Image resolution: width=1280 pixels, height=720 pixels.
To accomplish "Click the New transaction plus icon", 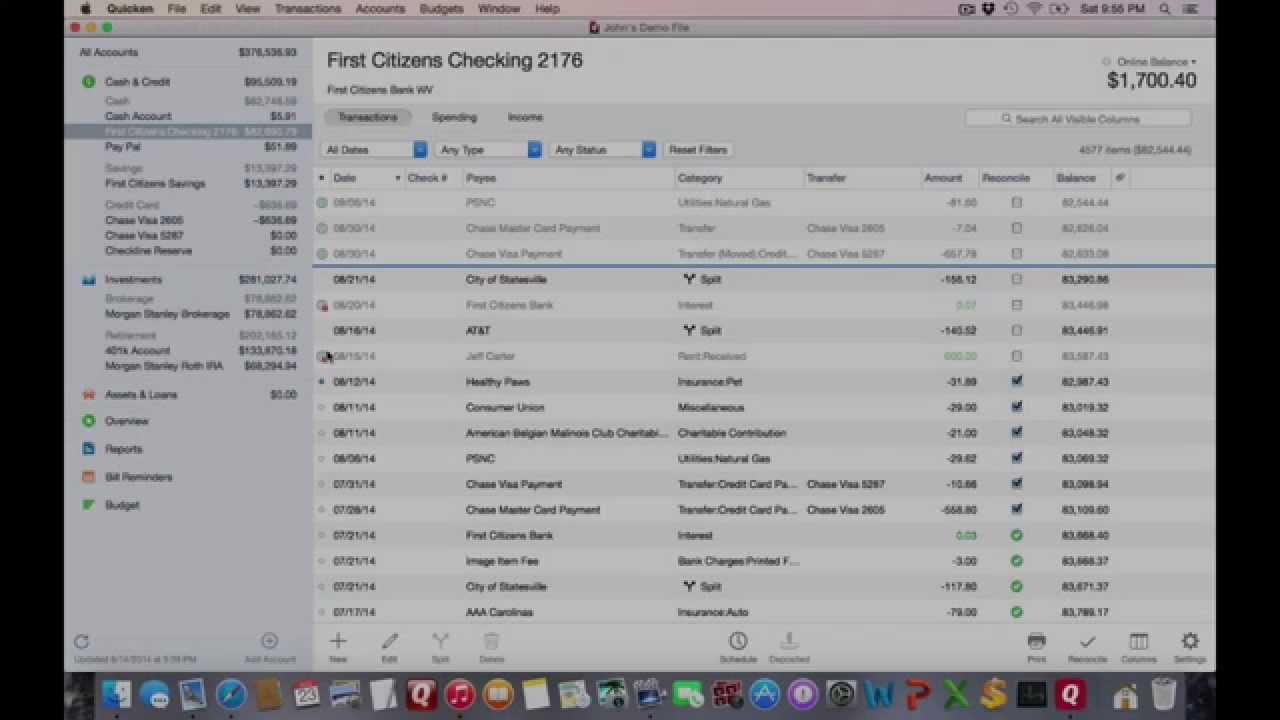I will (x=338, y=641).
